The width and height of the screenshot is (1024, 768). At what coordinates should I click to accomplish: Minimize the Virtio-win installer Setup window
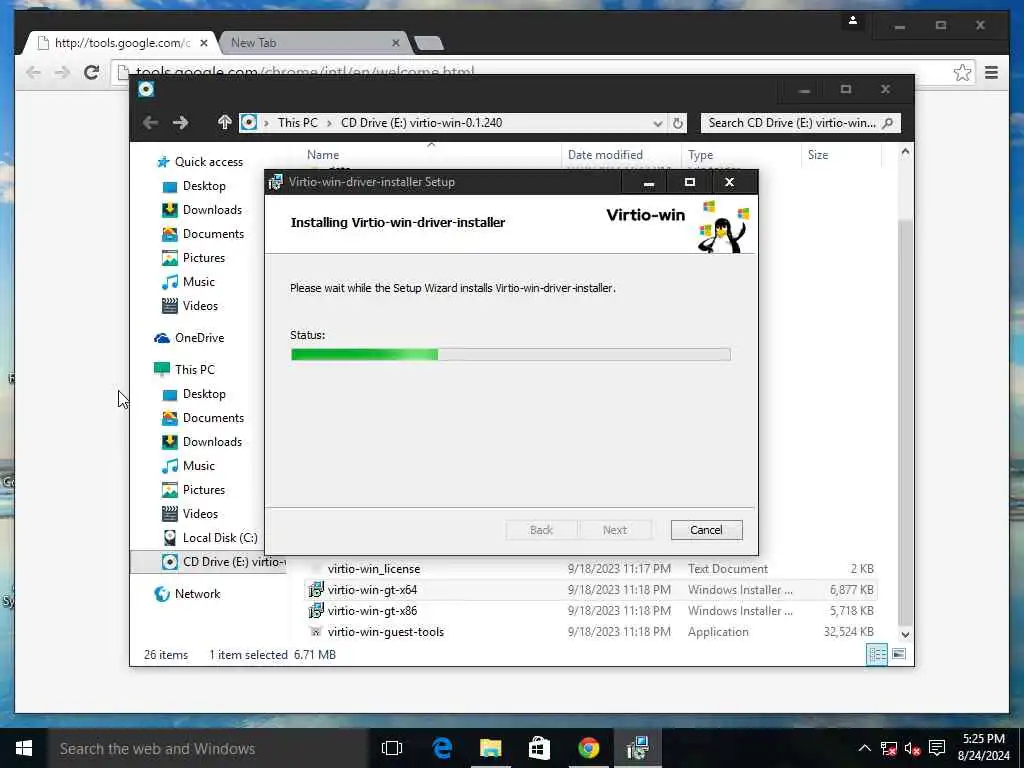pos(648,183)
